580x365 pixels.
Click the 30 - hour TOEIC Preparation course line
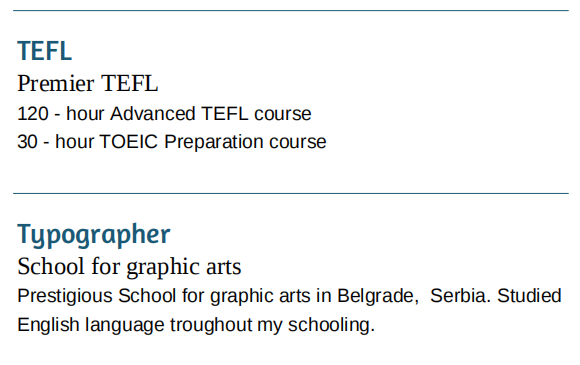[172, 142]
